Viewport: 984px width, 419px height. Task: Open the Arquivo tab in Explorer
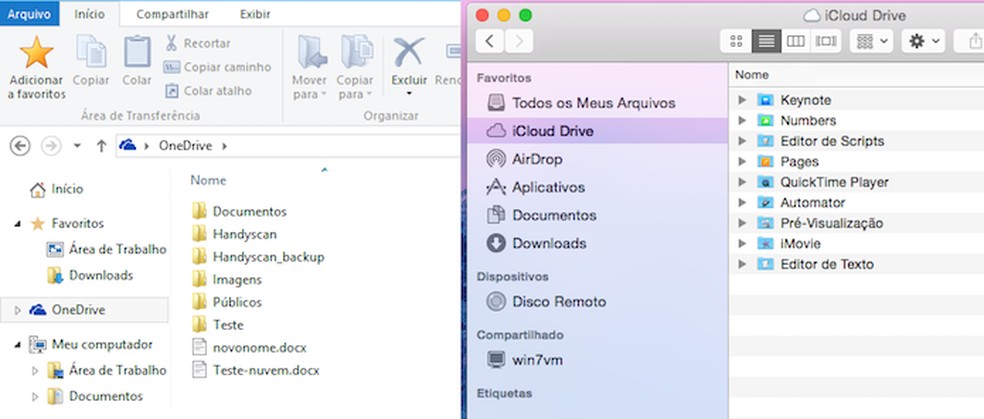29,13
